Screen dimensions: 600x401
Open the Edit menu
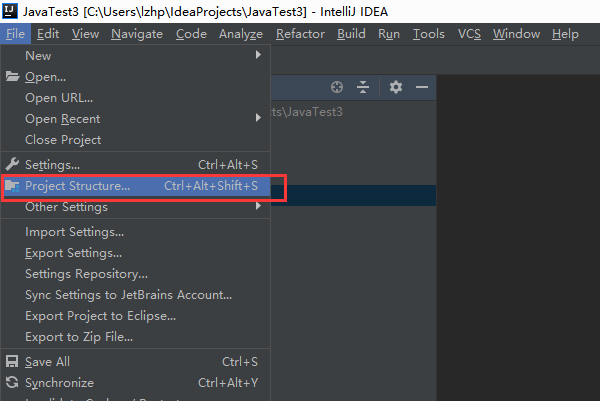tap(48, 34)
